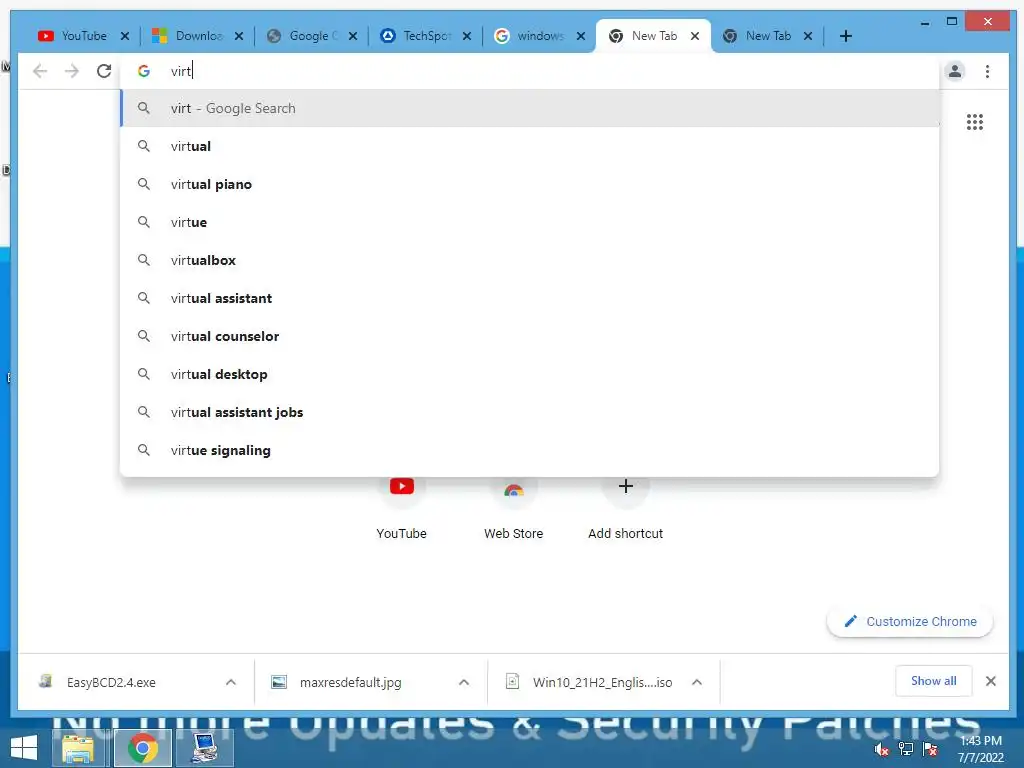Close the active New Tab tab
The image size is (1024, 768).
695,36
